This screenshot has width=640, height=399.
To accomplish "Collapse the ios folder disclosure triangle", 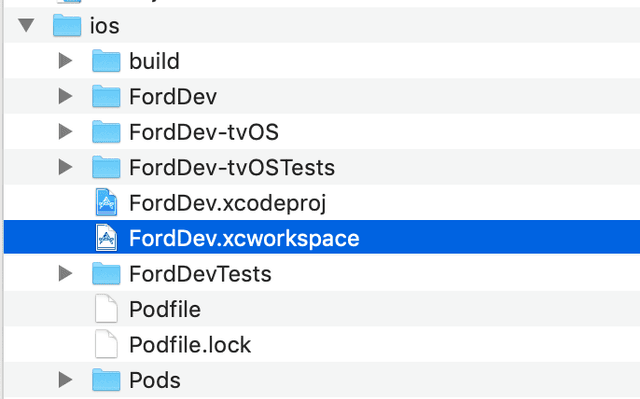I will tap(26, 25).
